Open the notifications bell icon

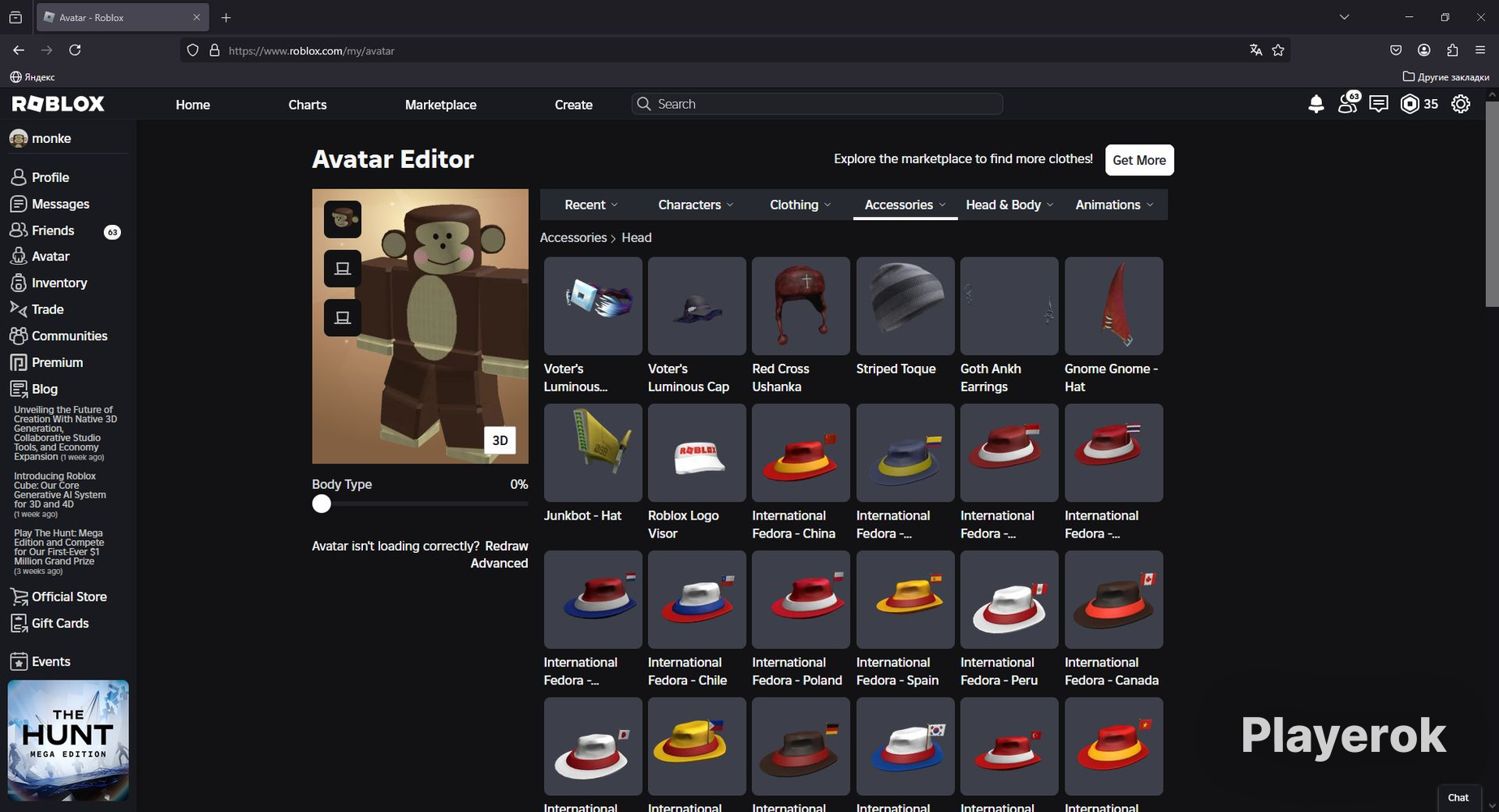pyautogui.click(x=1316, y=104)
